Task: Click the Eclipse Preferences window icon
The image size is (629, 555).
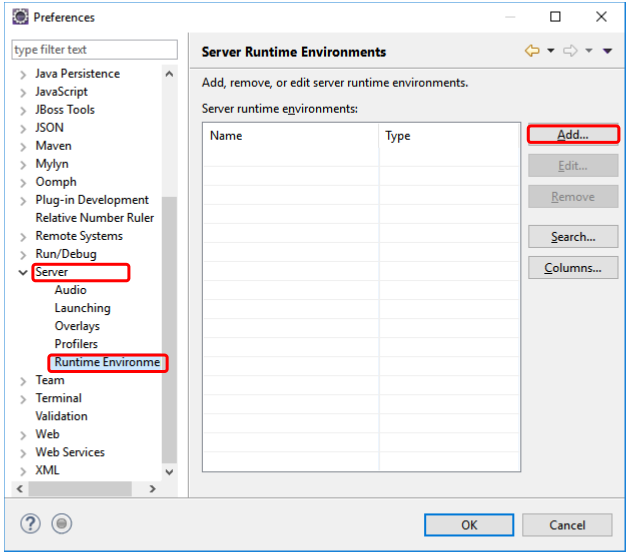Action: click(x=20, y=17)
